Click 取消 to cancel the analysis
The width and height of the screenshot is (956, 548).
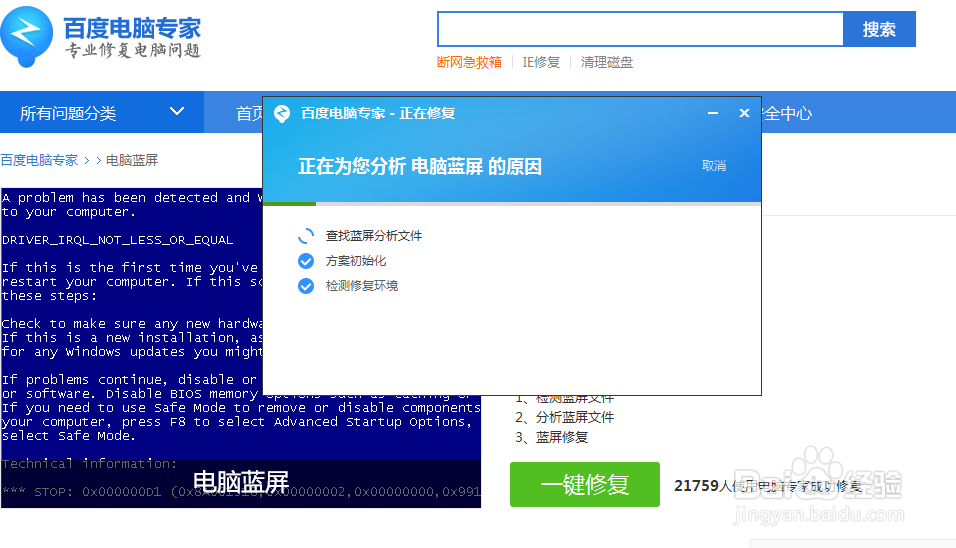714,166
